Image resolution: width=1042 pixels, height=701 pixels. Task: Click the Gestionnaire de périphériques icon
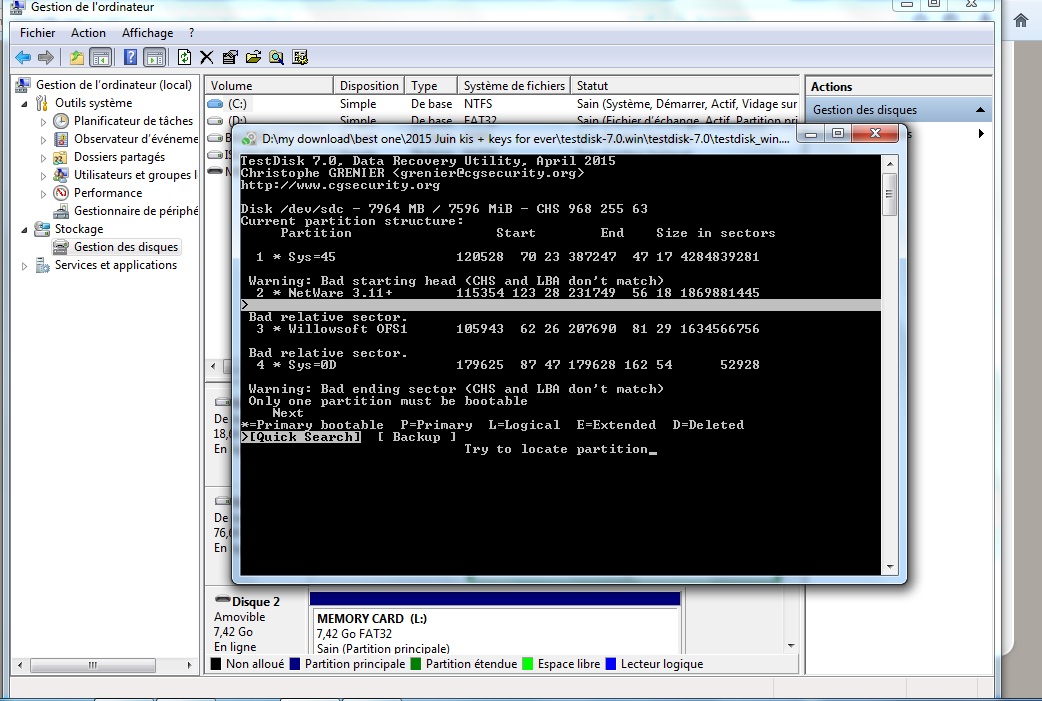[61, 211]
